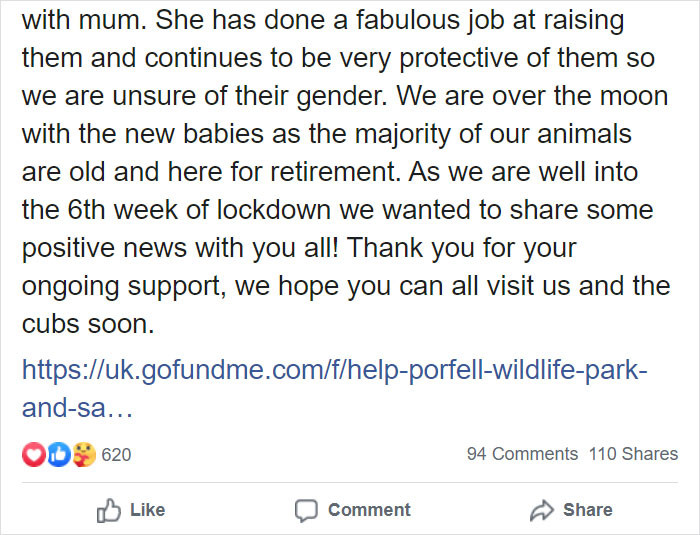This screenshot has height=535, width=700.
Task: Click the curved arrow Share icon
Action: click(541, 510)
